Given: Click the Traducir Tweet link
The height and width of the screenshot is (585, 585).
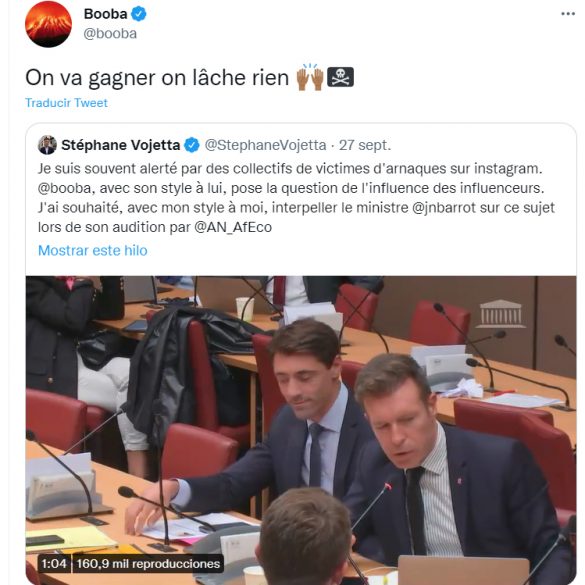Looking at the screenshot, I should click(x=66, y=103).
